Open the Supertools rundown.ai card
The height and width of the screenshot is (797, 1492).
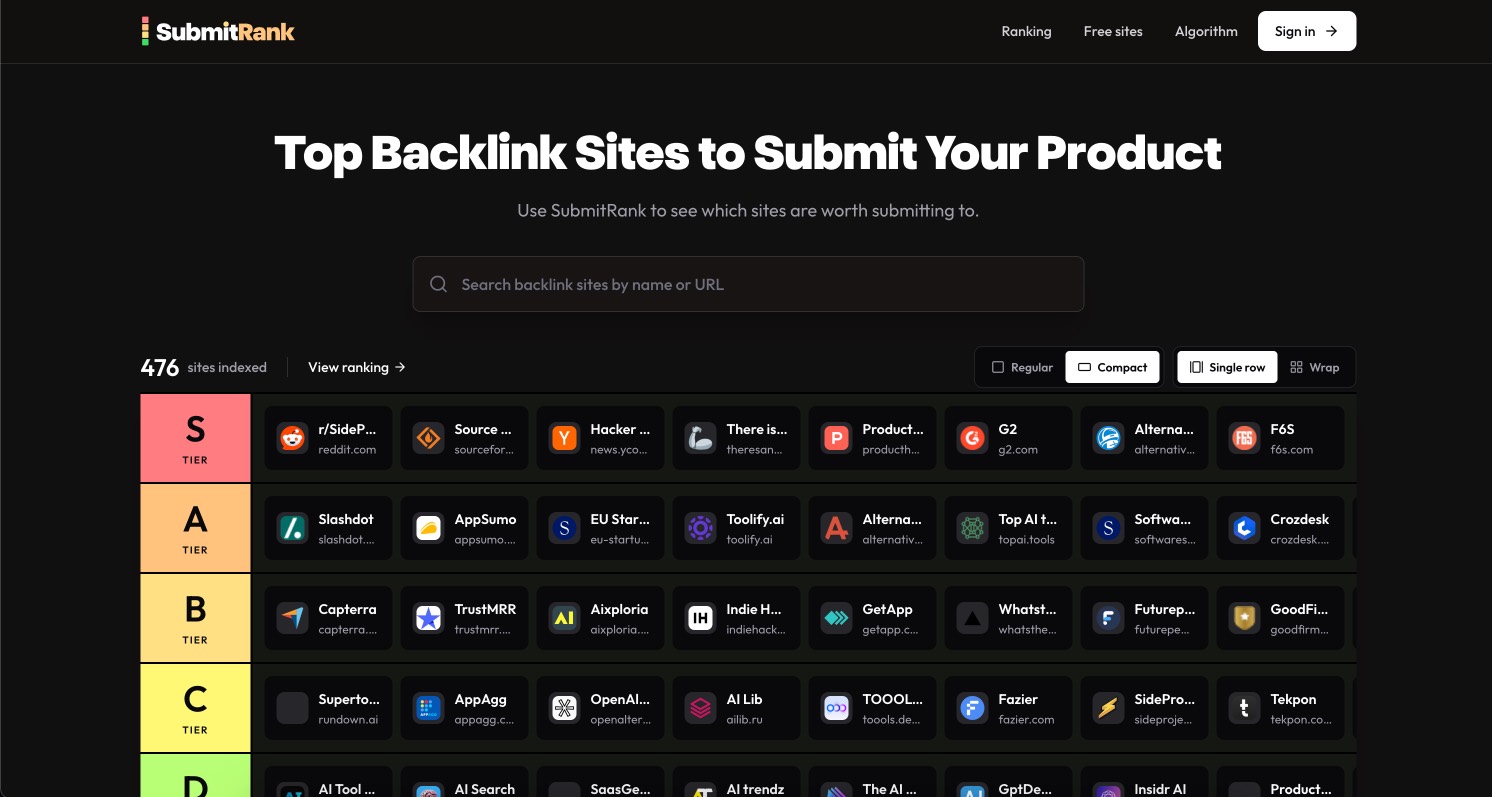tap(328, 708)
